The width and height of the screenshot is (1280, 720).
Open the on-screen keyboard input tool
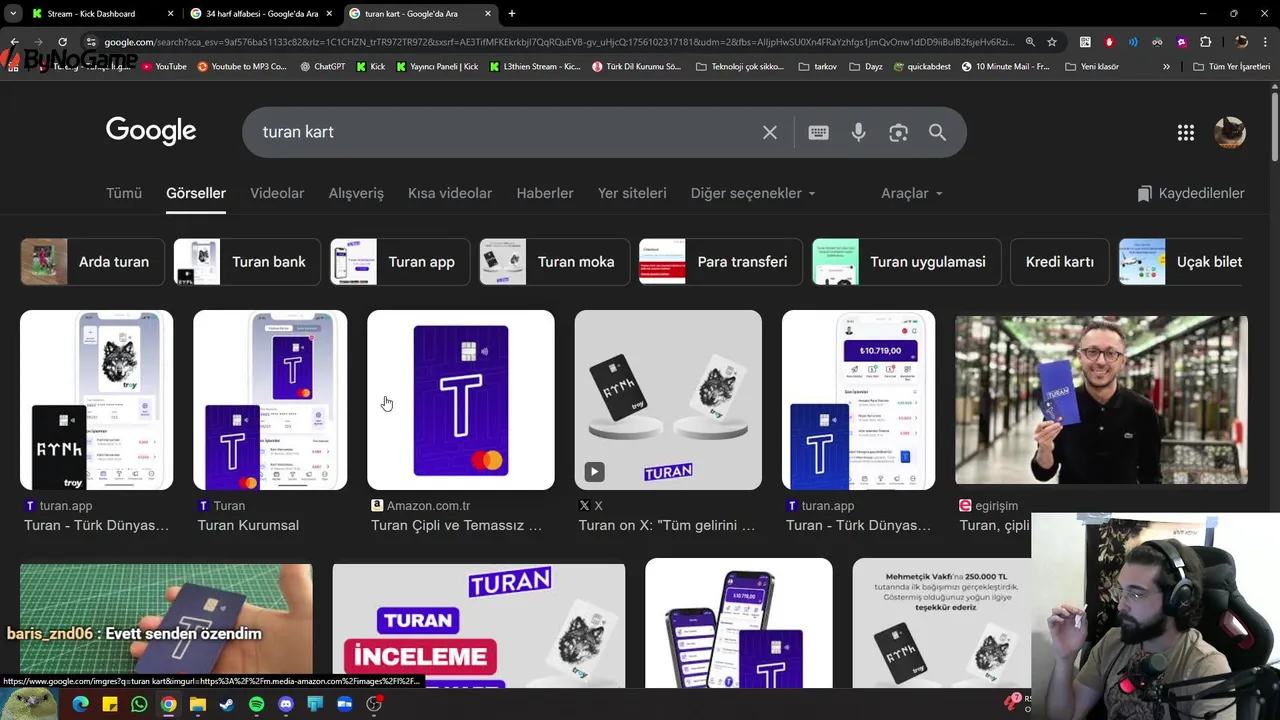pyautogui.click(x=818, y=132)
